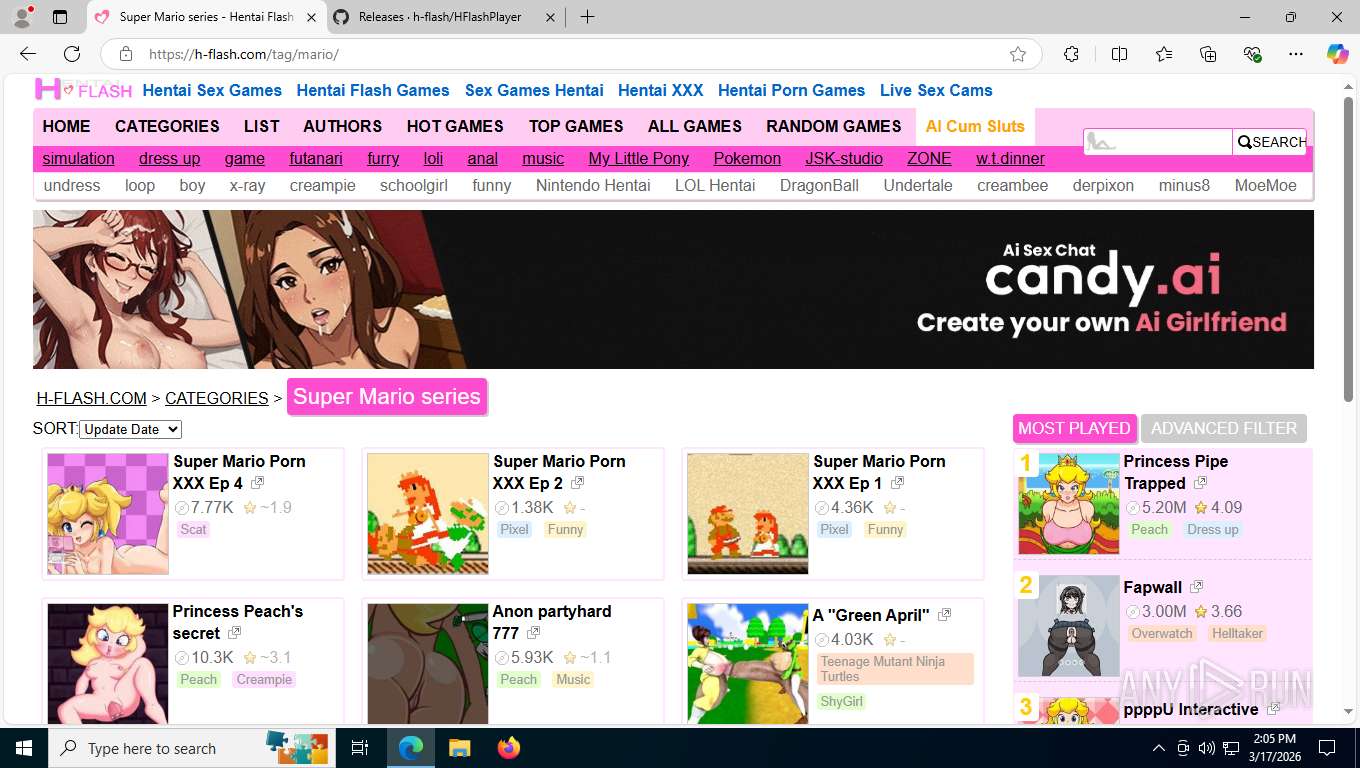1360x768 pixels.
Task: Switch to the Super Mario series tab
Action: click(207, 17)
